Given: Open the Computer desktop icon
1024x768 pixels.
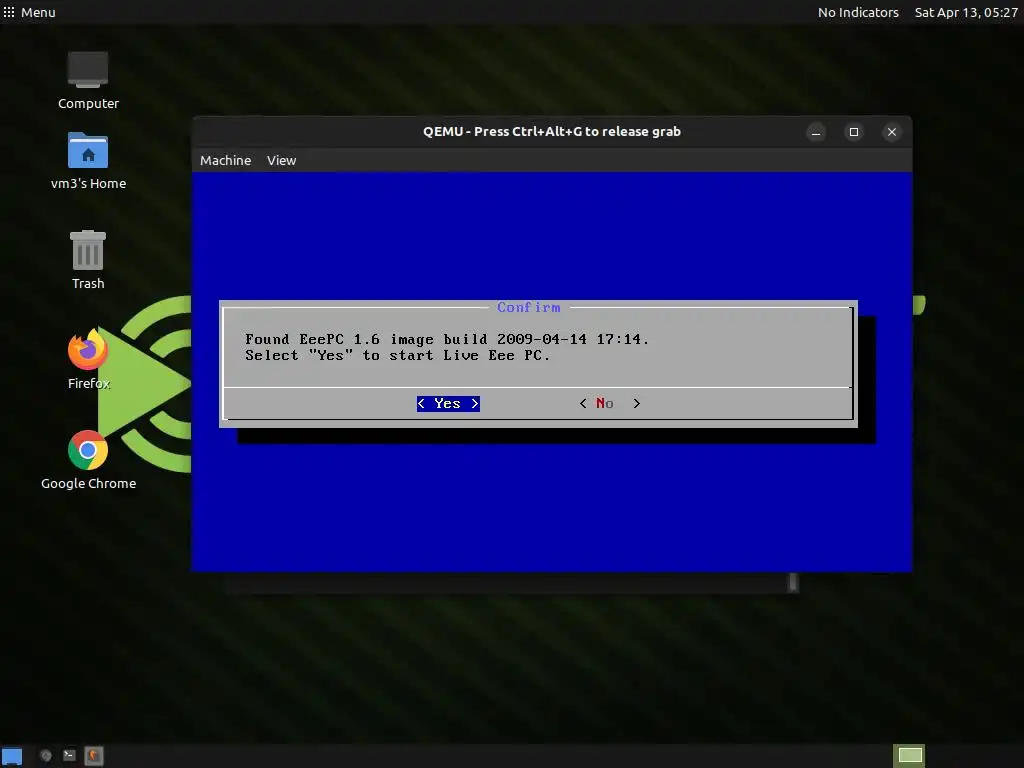Looking at the screenshot, I should tap(88, 81).
